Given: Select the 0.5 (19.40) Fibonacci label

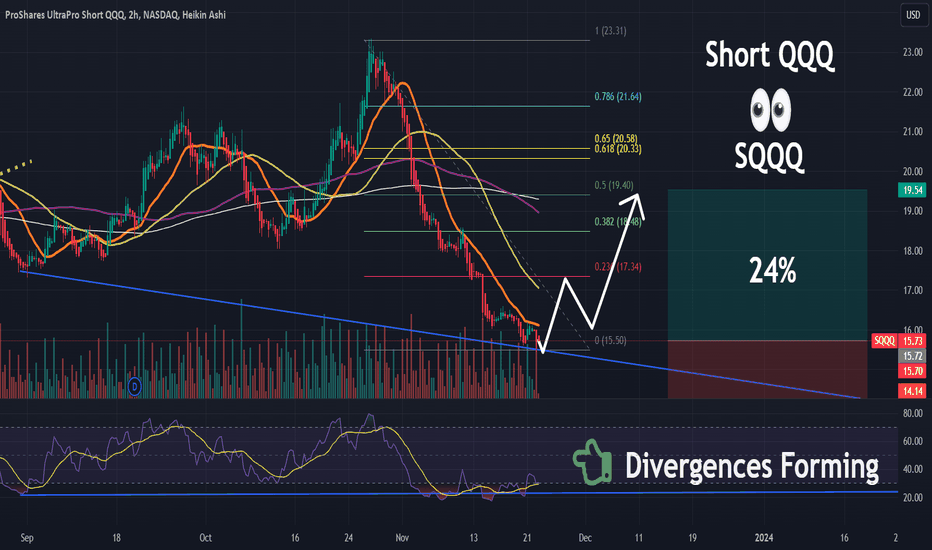Looking at the screenshot, I should 614,186.
